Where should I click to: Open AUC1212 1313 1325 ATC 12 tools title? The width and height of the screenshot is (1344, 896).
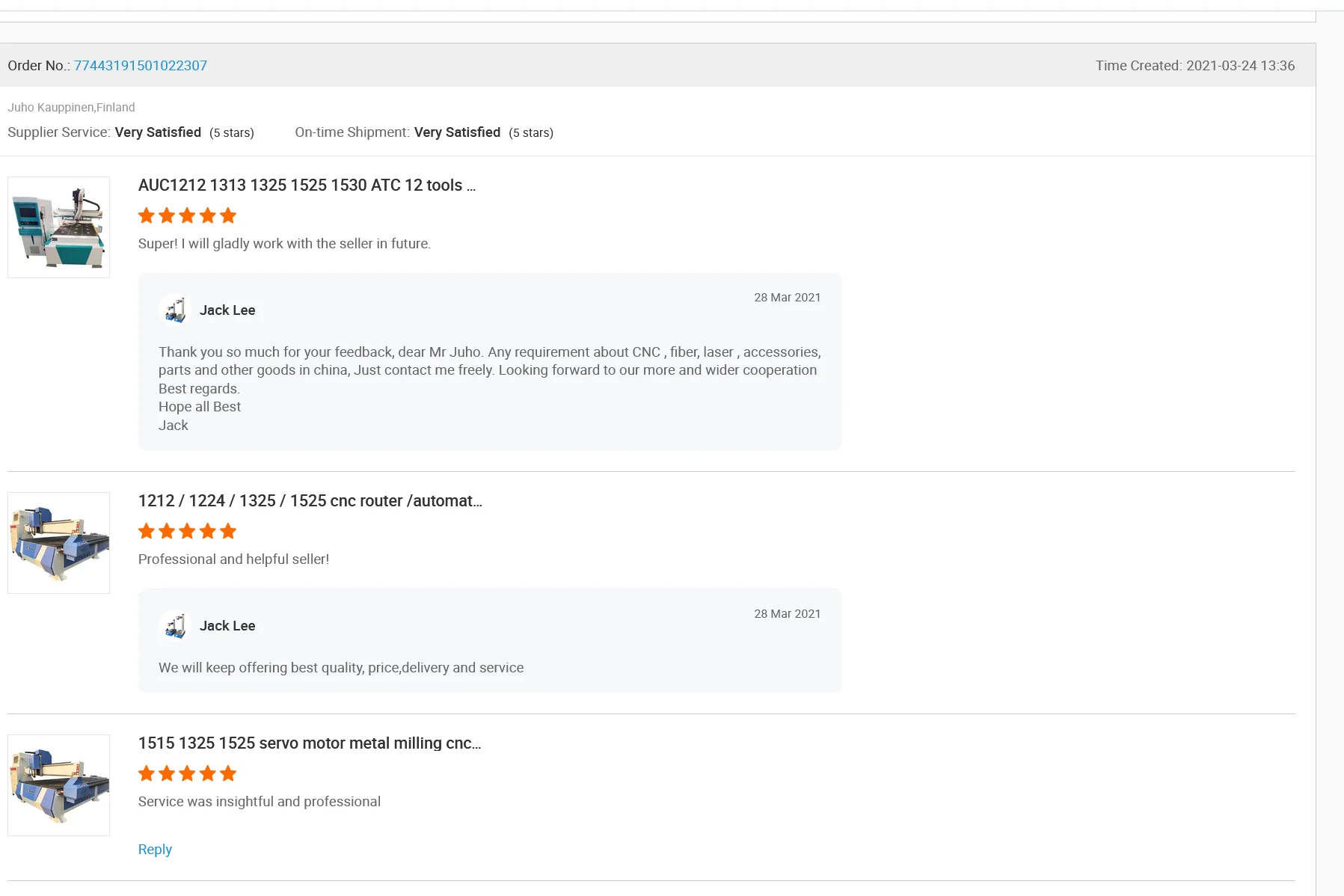[307, 185]
